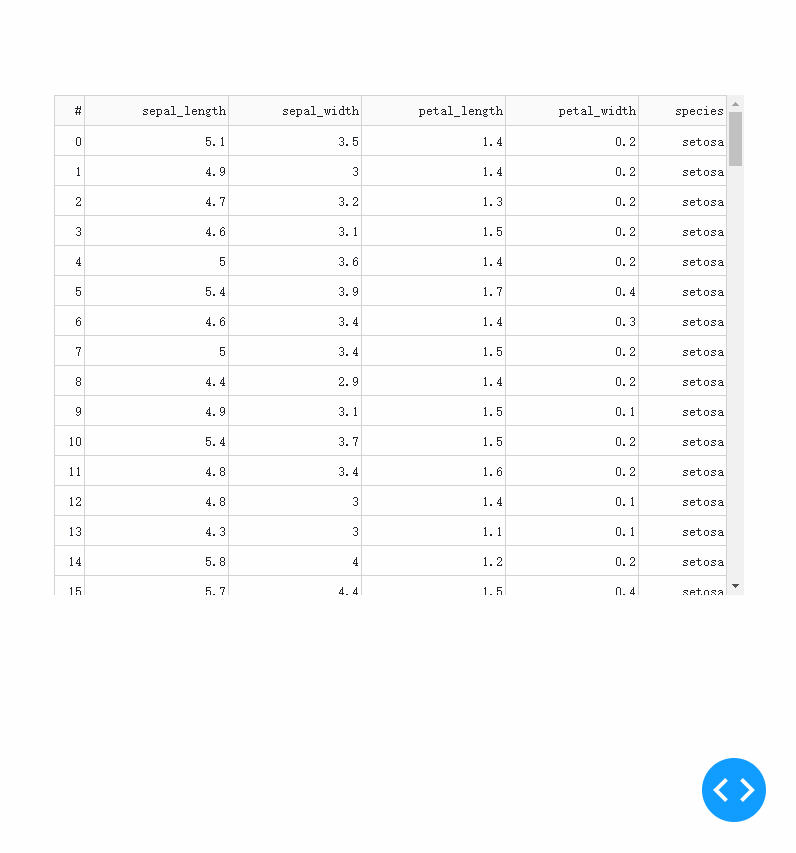Click the sepal_width column header
796x853 pixels.
[x=295, y=111]
